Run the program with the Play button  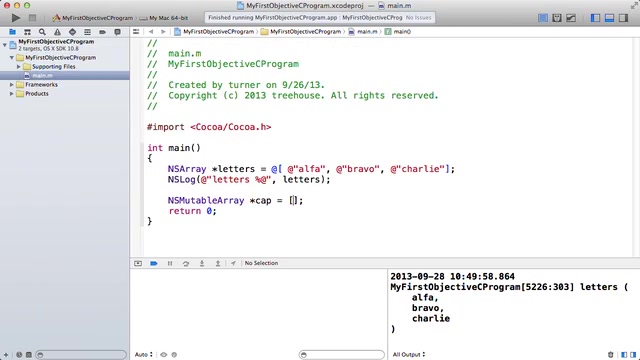coord(16,18)
